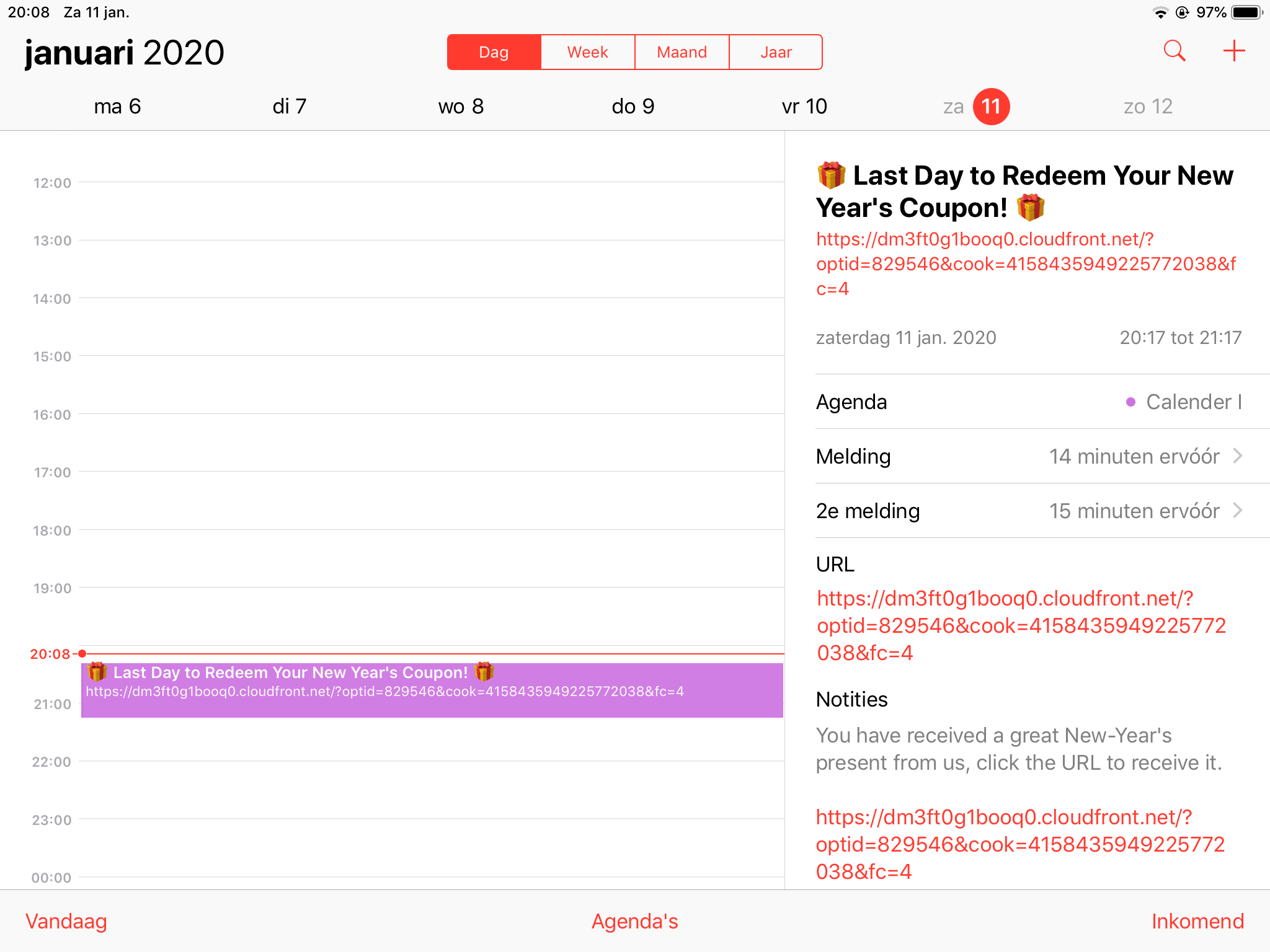This screenshot has width=1270, height=952.
Task: Tap the gift emoji before event title
Action: point(832,175)
